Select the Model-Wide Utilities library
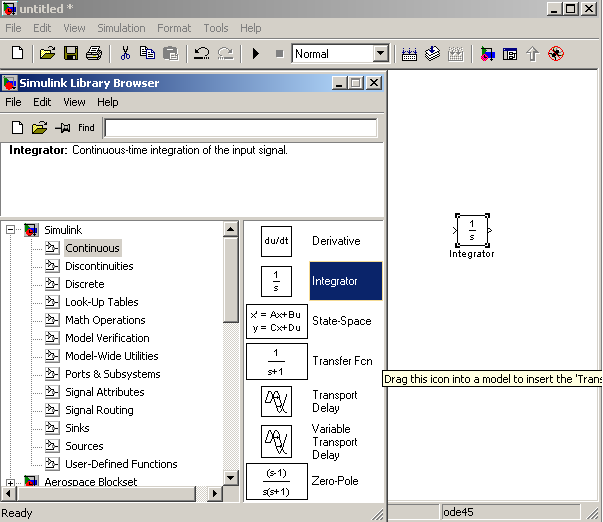The image size is (603, 522). click(x=112, y=356)
